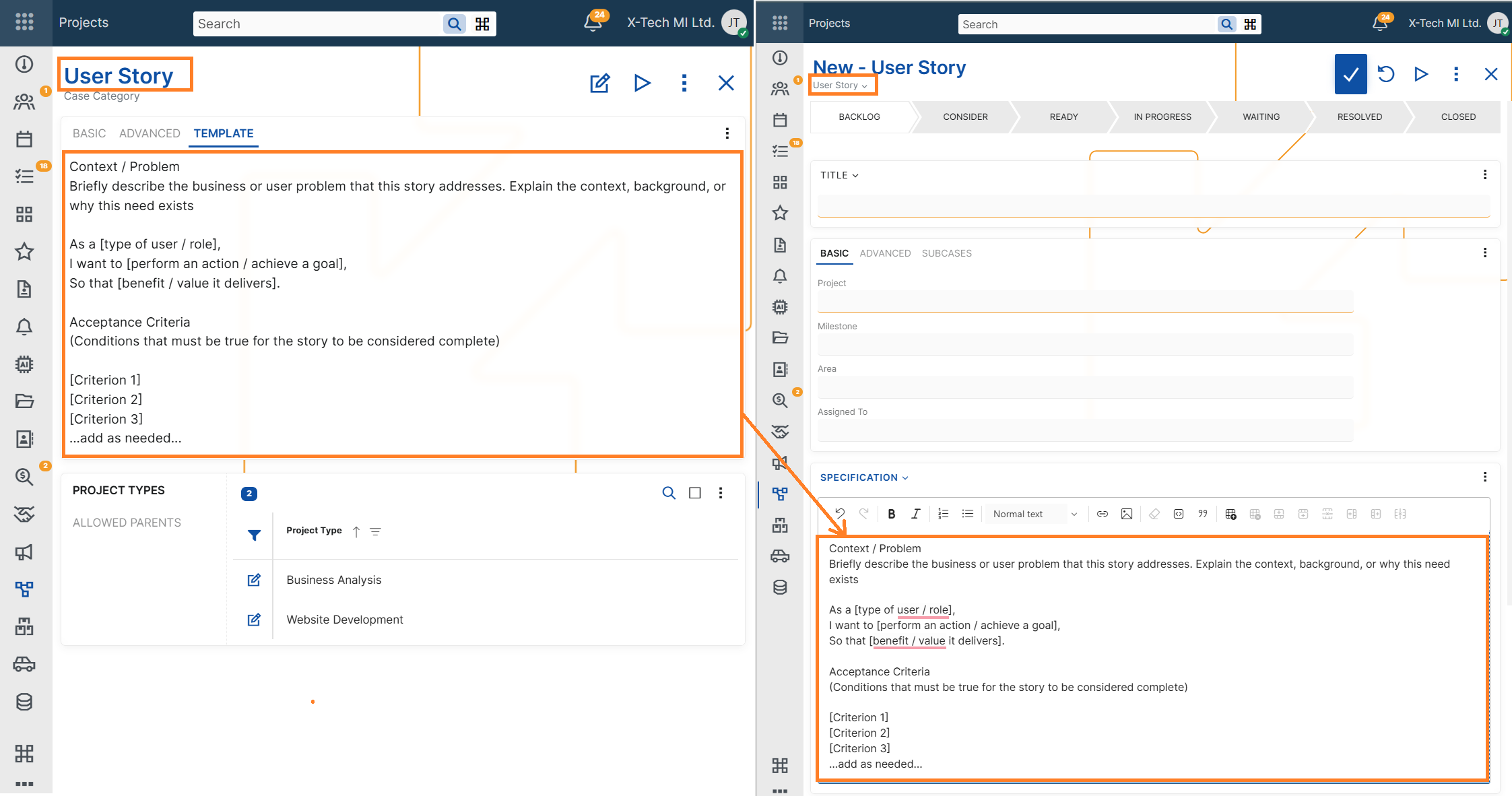
Task: Click the blockquote icon in the editor
Action: (1202, 514)
